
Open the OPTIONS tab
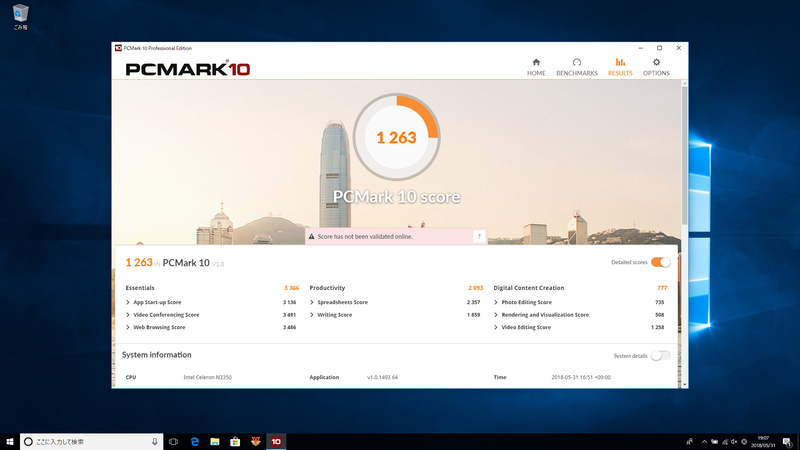click(656, 67)
